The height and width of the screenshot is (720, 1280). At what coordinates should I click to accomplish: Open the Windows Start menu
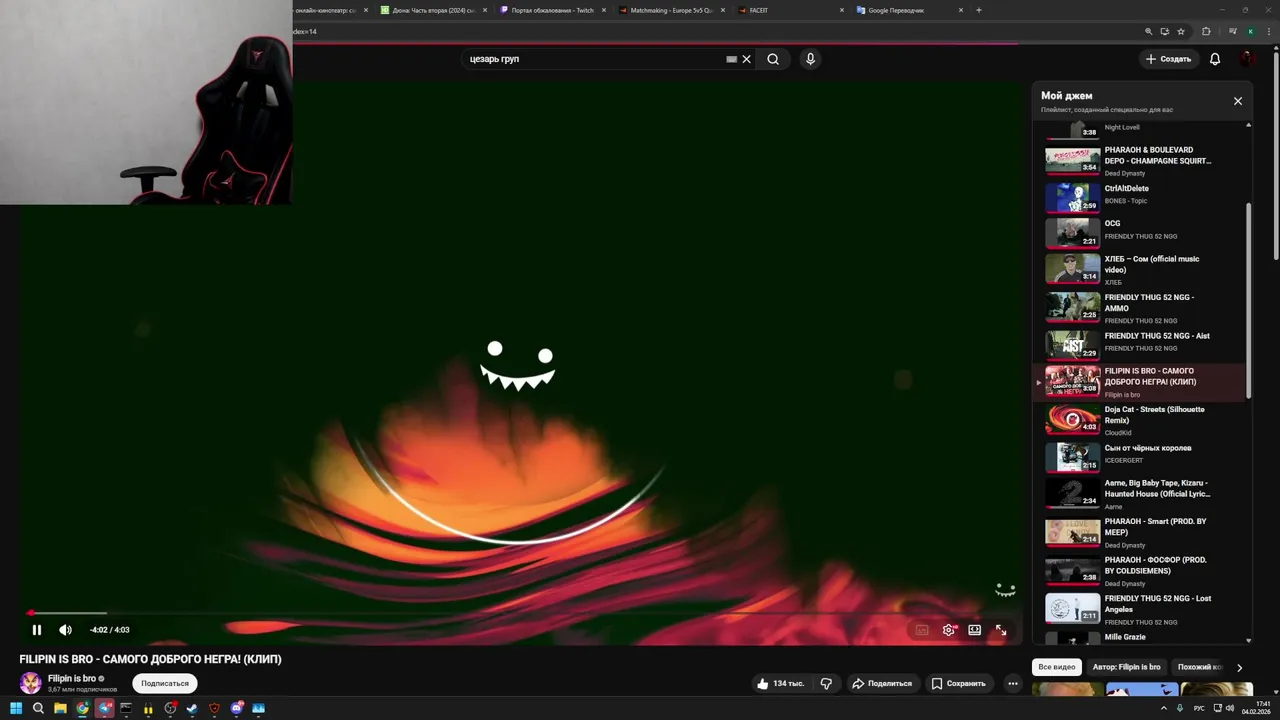tap(16, 708)
